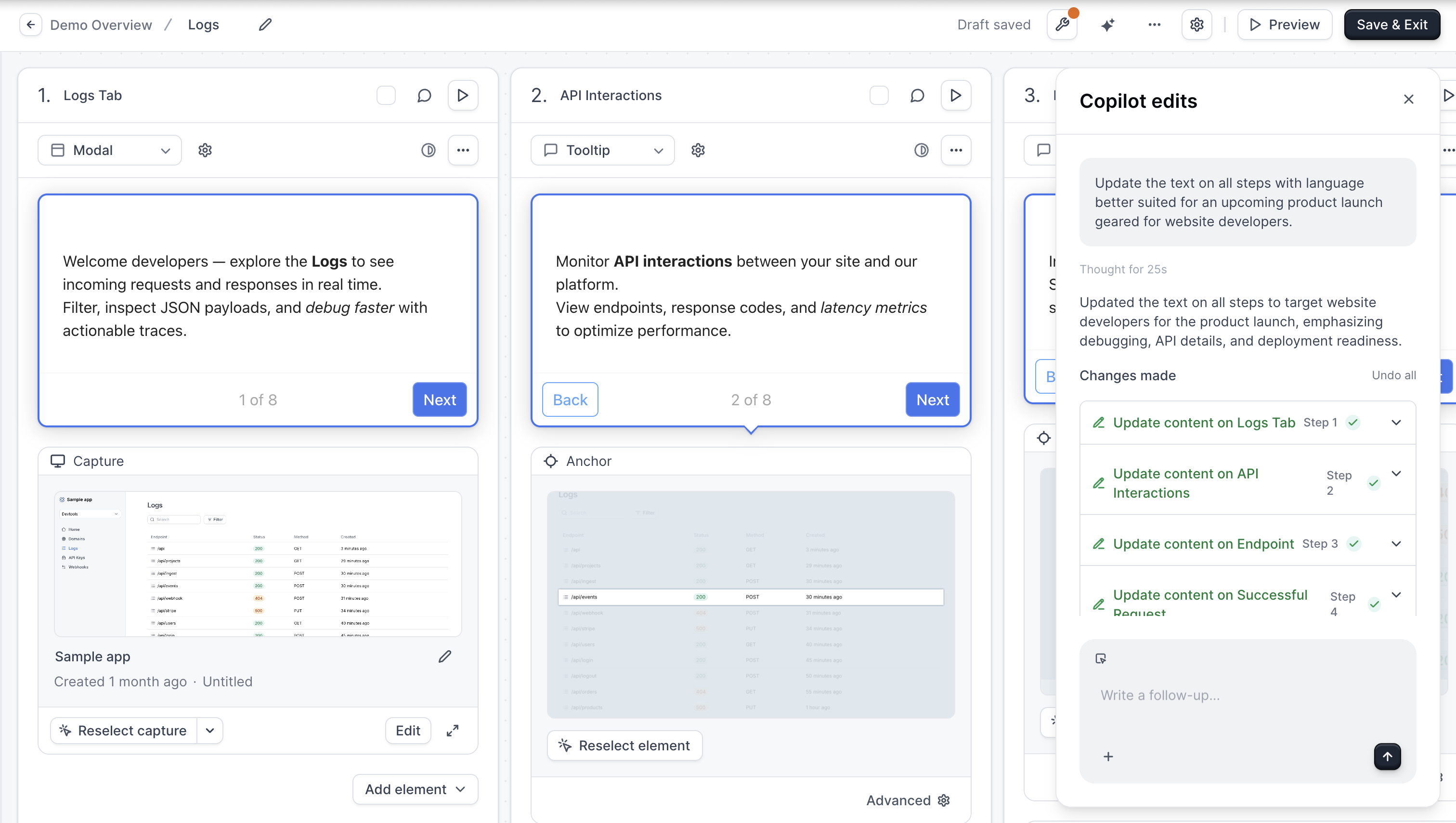Image resolution: width=1456 pixels, height=823 pixels.
Task: Go to Demo Overview breadcrumb
Action: [101, 25]
